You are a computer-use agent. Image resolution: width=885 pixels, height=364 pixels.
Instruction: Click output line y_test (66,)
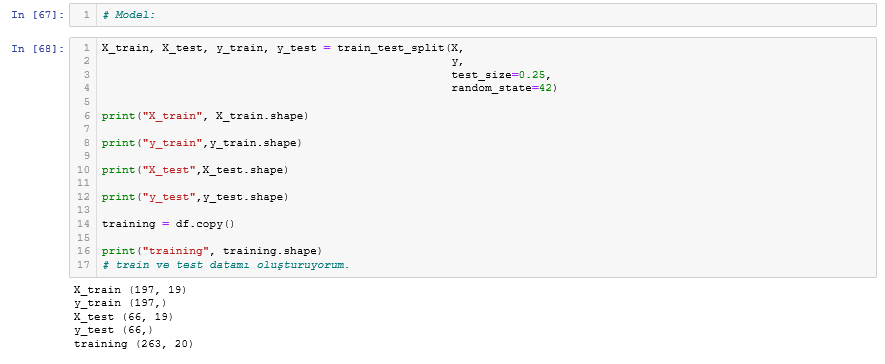point(113,330)
